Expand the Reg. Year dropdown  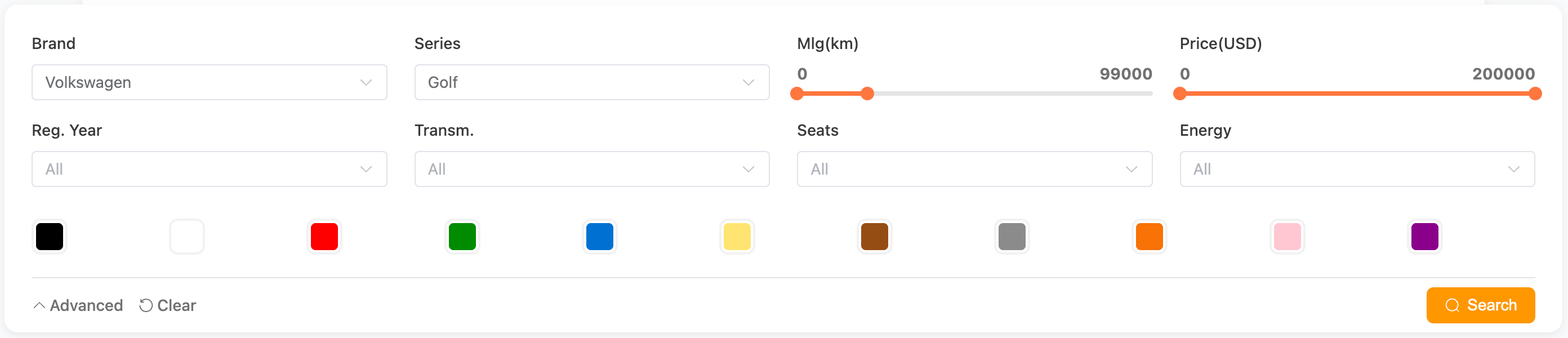pyautogui.click(x=209, y=168)
